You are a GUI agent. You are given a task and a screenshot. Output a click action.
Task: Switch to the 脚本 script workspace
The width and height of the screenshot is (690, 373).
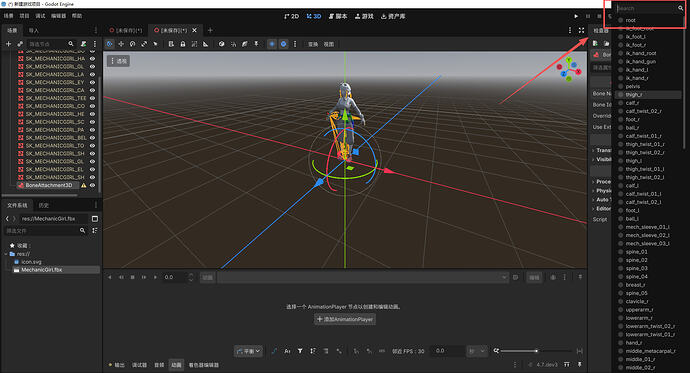(338, 16)
